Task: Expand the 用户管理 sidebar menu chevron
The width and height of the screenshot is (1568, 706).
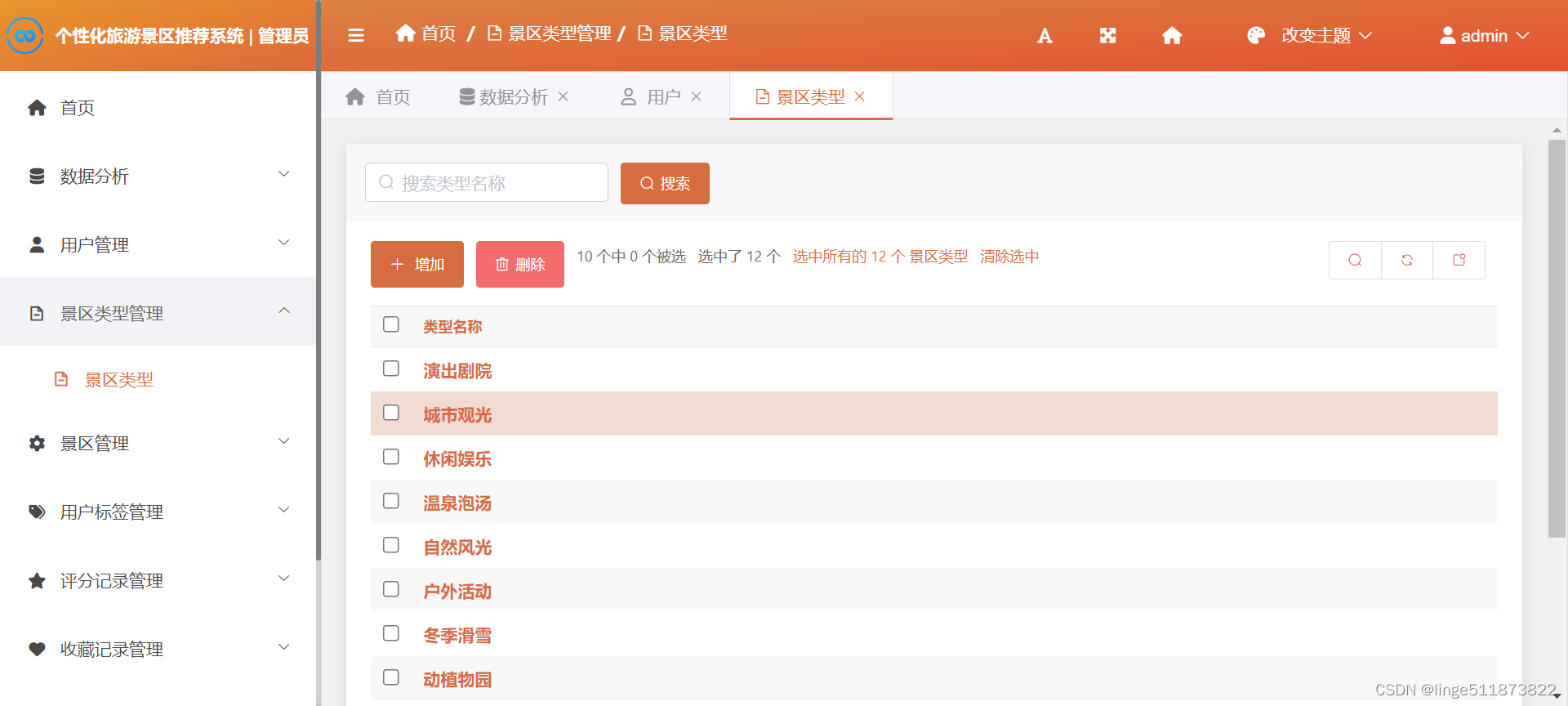Action: click(x=284, y=243)
